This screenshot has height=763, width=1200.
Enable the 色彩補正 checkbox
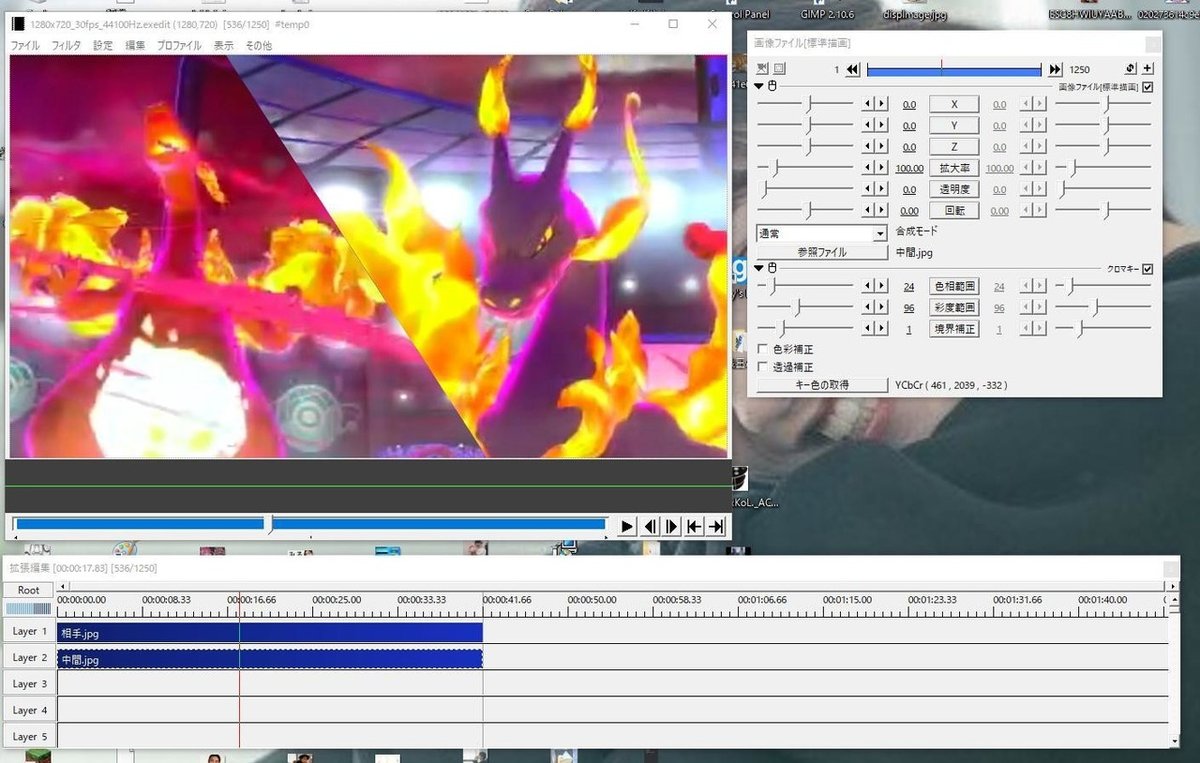click(763, 349)
